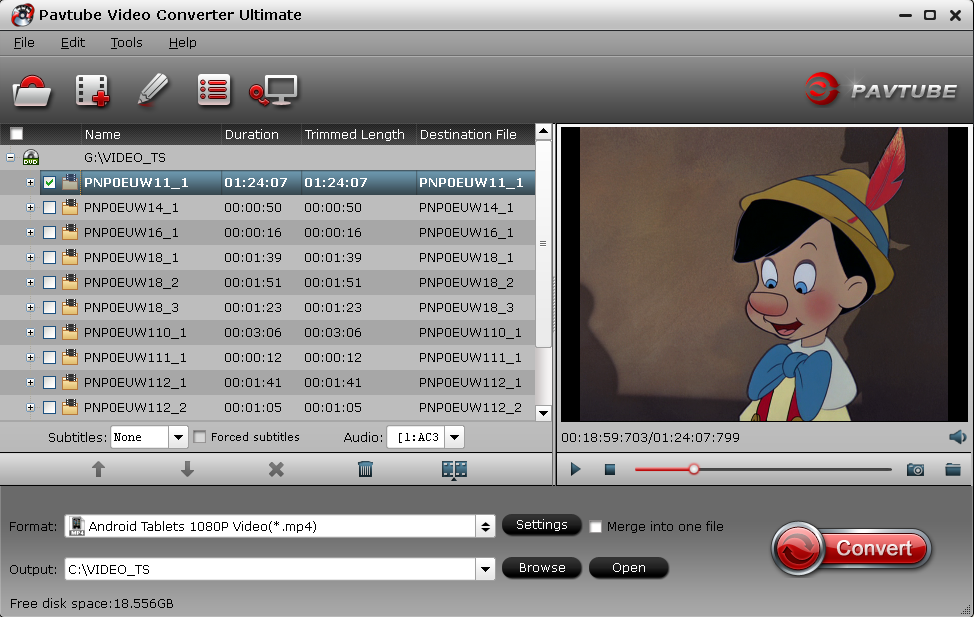Expand the PNP0EUW11_1 row
The image size is (974, 617).
(30, 183)
